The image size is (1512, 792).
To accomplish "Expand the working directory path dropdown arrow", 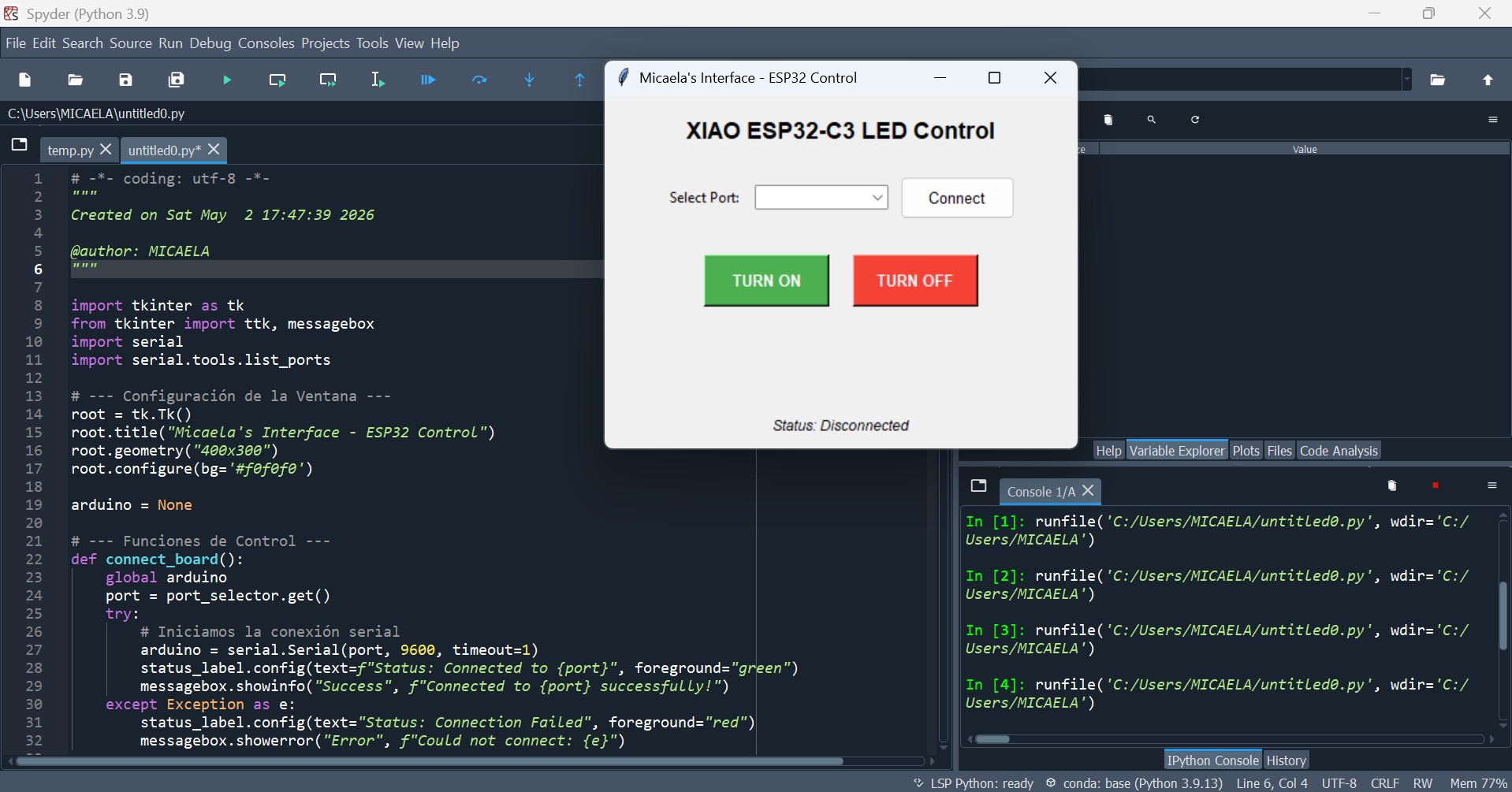I will [1407, 80].
